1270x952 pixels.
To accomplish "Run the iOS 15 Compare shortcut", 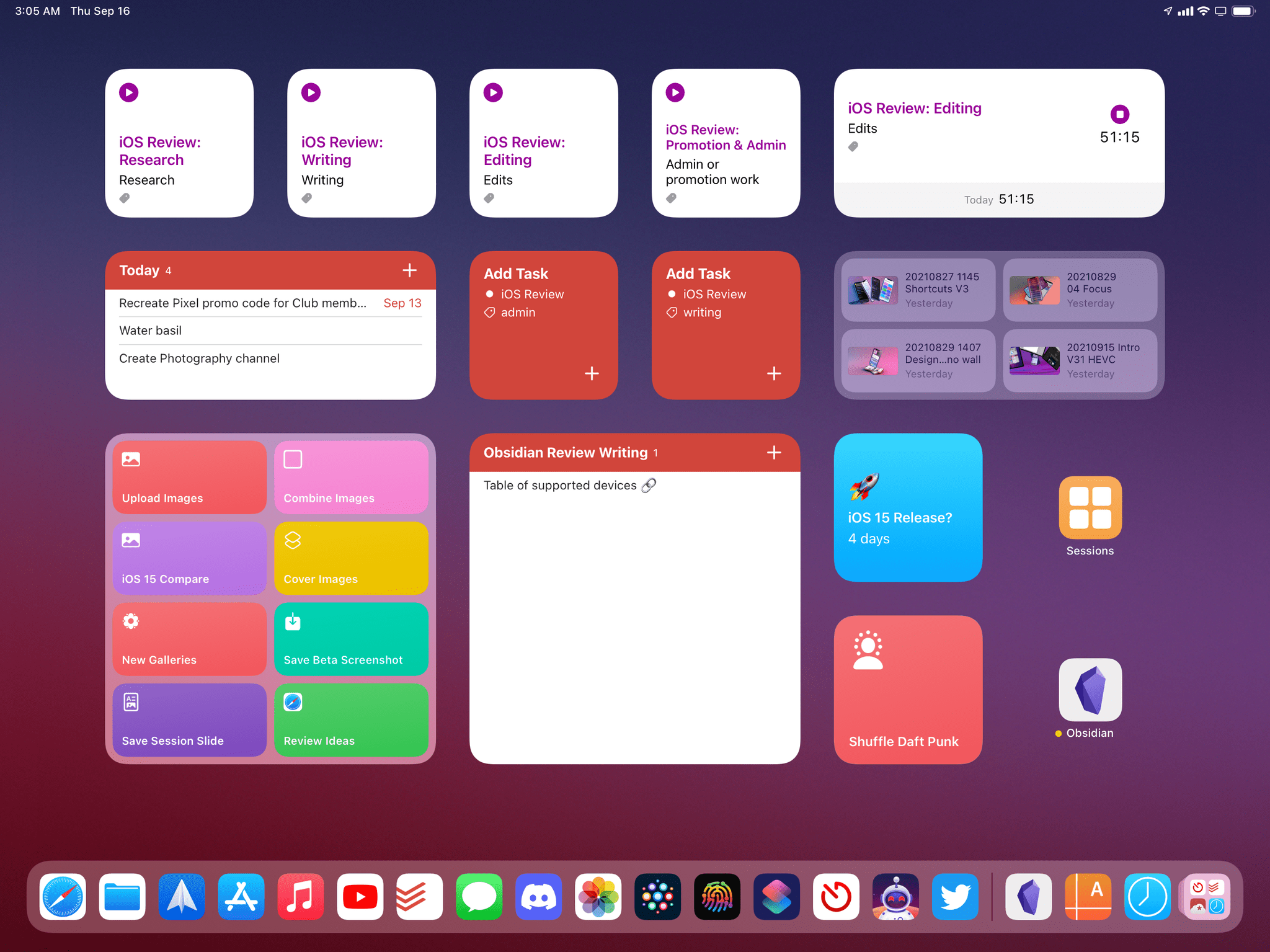I will point(190,558).
